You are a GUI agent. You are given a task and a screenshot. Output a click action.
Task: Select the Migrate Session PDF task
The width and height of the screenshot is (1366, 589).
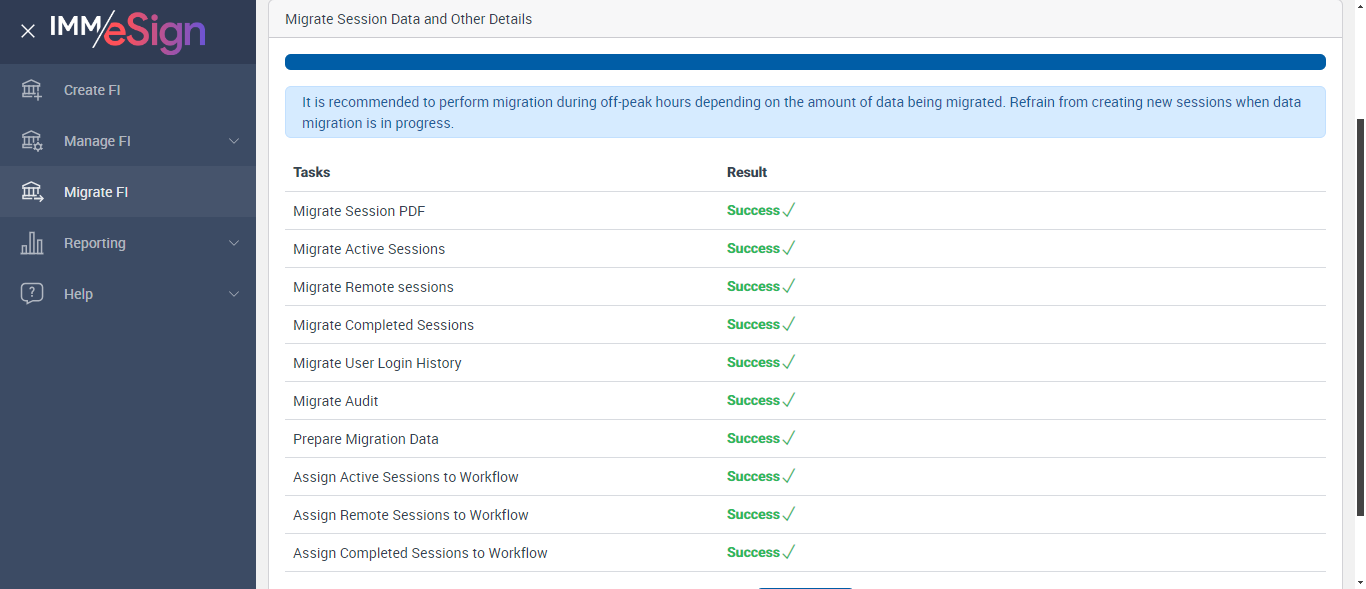pos(359,211)
